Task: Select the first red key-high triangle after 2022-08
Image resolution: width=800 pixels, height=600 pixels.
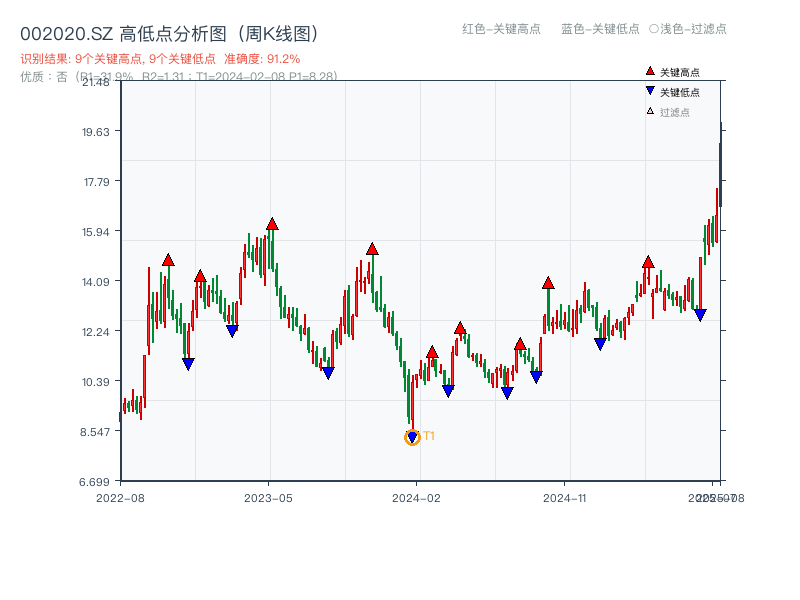Action: click(168, 260)
